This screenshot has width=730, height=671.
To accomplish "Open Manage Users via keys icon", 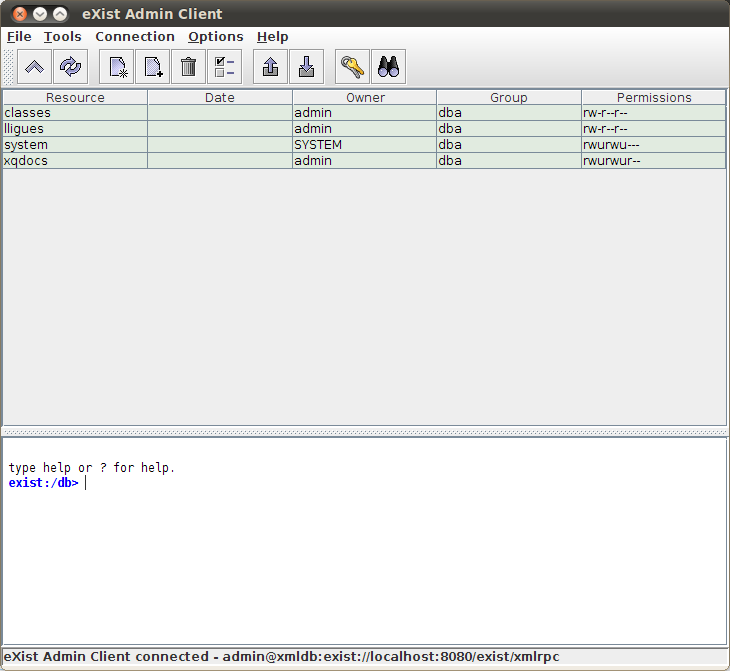I will [x=352, y=67].
